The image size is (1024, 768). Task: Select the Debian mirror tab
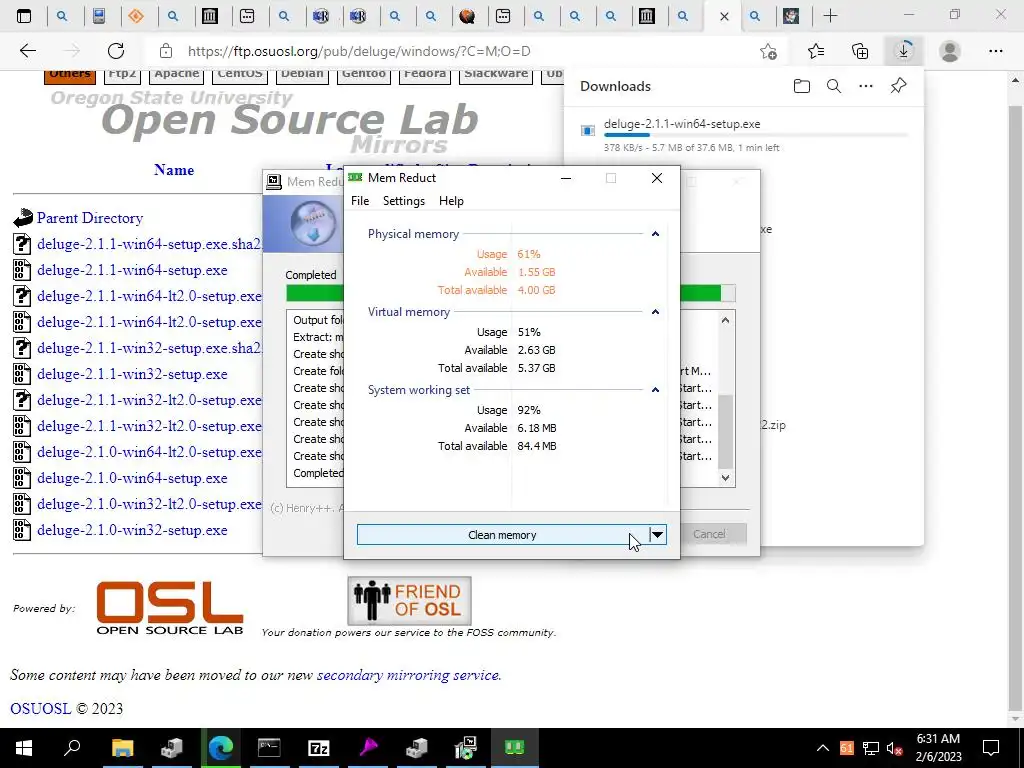tap(302, 74)
